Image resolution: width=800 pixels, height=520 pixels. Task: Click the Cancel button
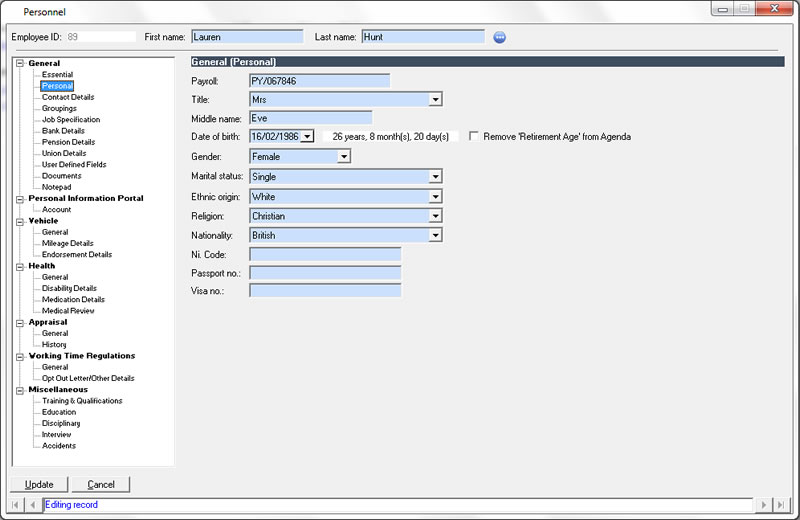coord(101,485)
